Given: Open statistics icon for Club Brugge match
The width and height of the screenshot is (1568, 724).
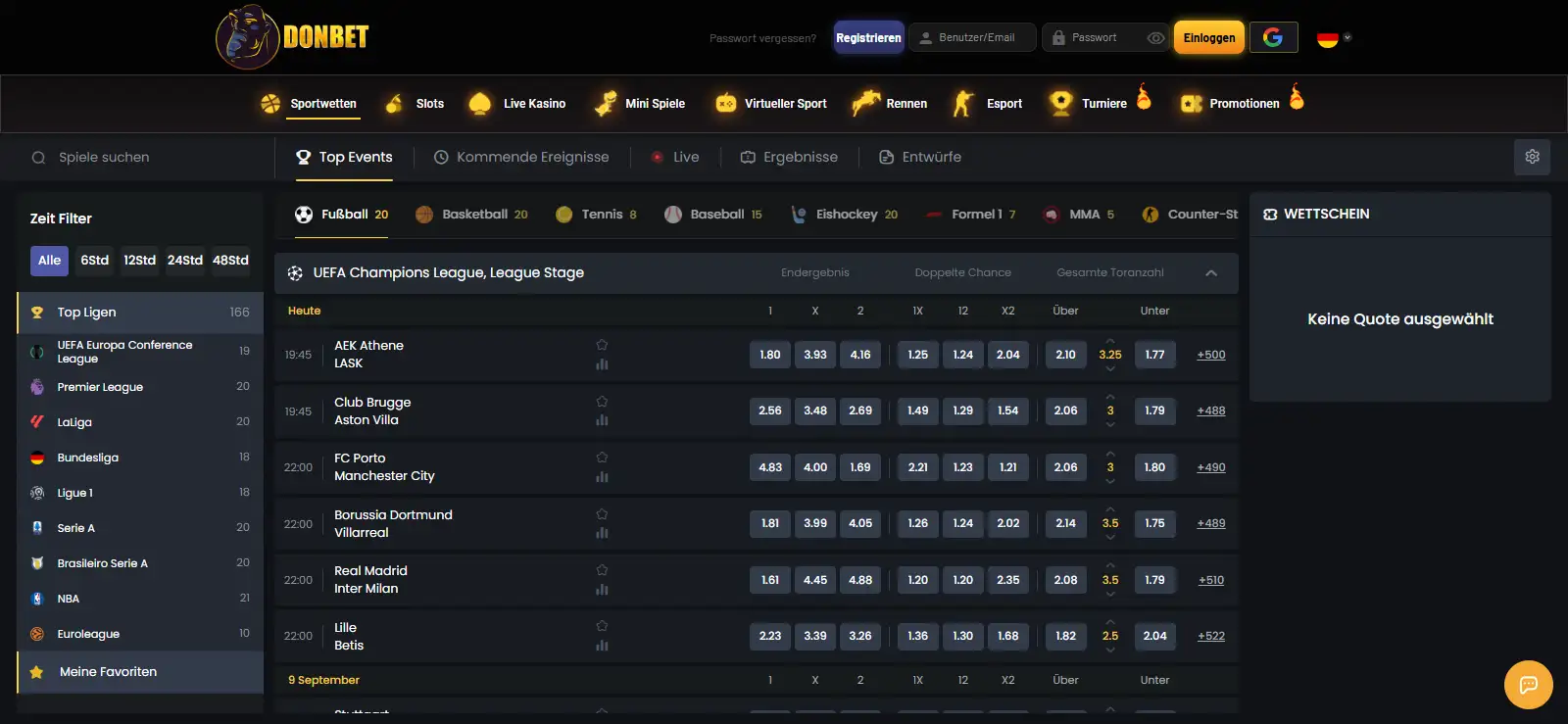Looking at the screenshot, I should coord(602,420).
